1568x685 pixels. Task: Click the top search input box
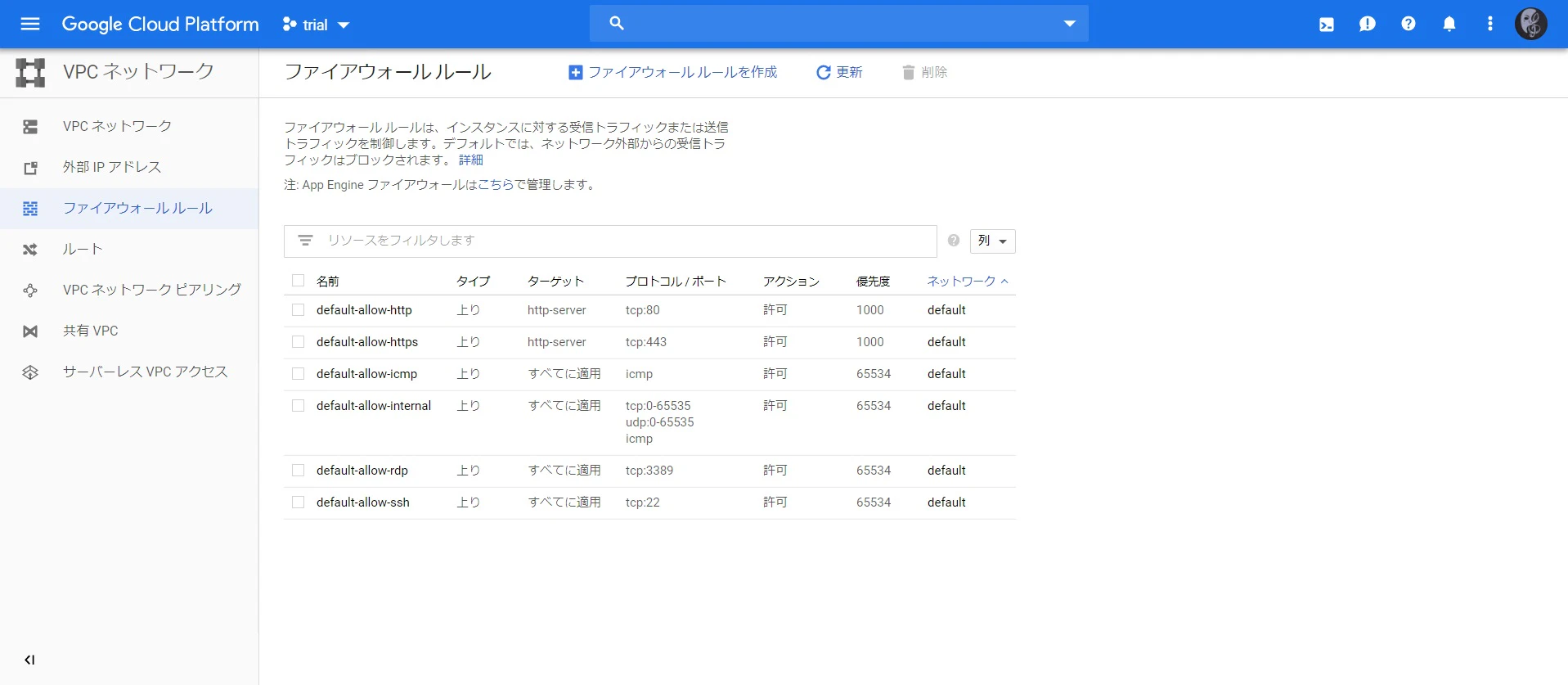click(838, 24)
